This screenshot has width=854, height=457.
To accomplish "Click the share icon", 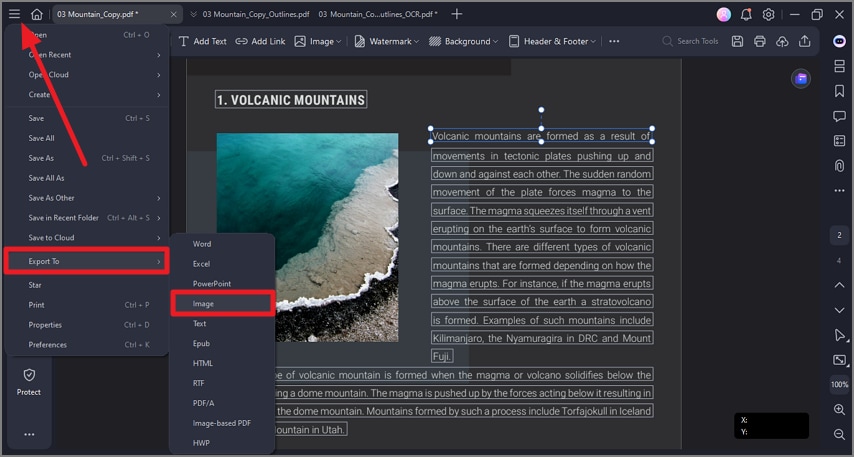I will pos(804,41).
